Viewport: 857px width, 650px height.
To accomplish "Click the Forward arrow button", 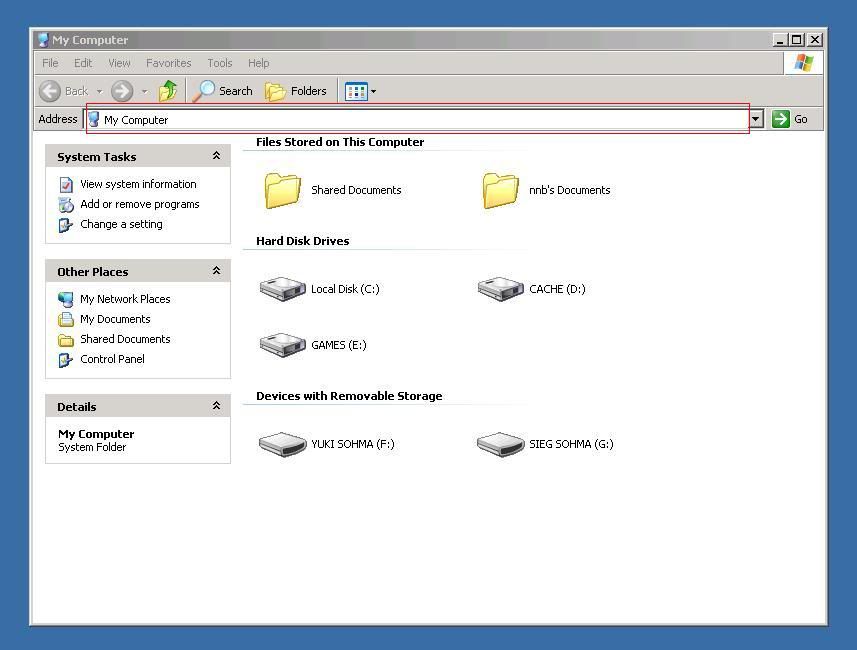I will pos(122,91).
